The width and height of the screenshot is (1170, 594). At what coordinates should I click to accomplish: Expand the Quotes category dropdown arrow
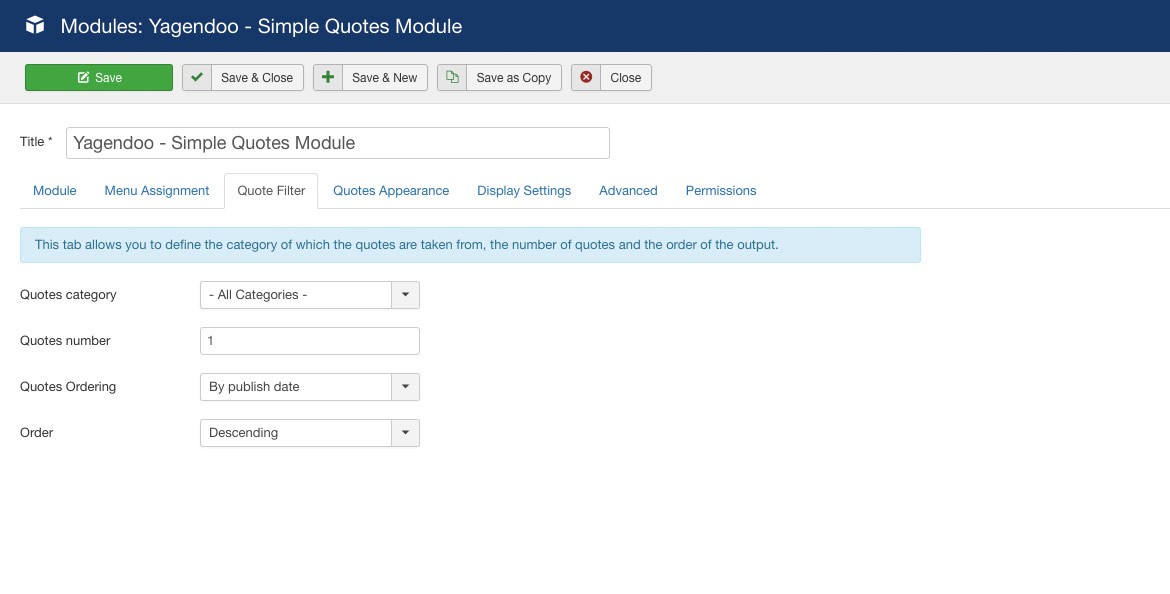tap(405, 295)
